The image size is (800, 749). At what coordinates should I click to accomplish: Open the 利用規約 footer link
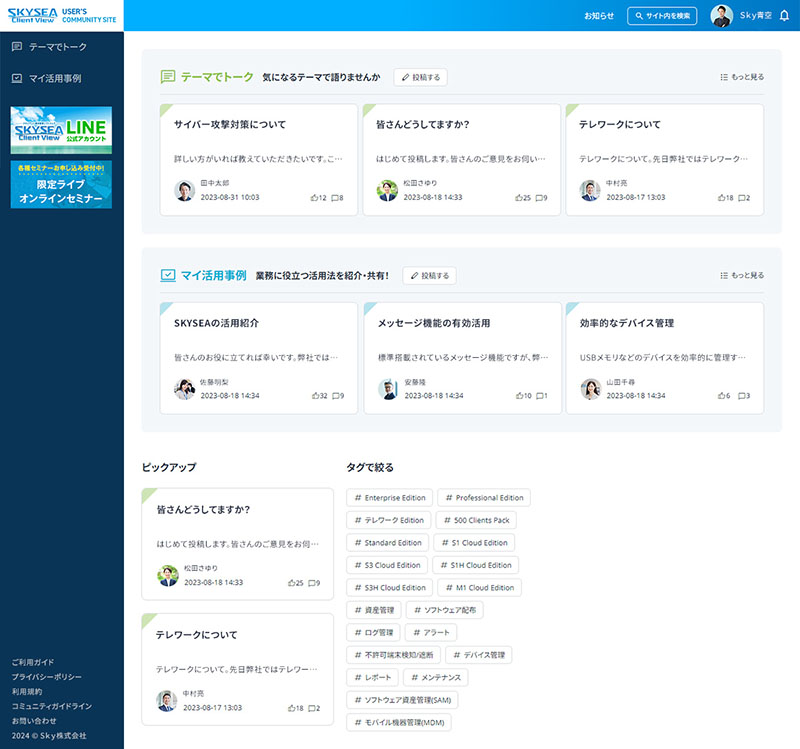click(x=27, y=692)
